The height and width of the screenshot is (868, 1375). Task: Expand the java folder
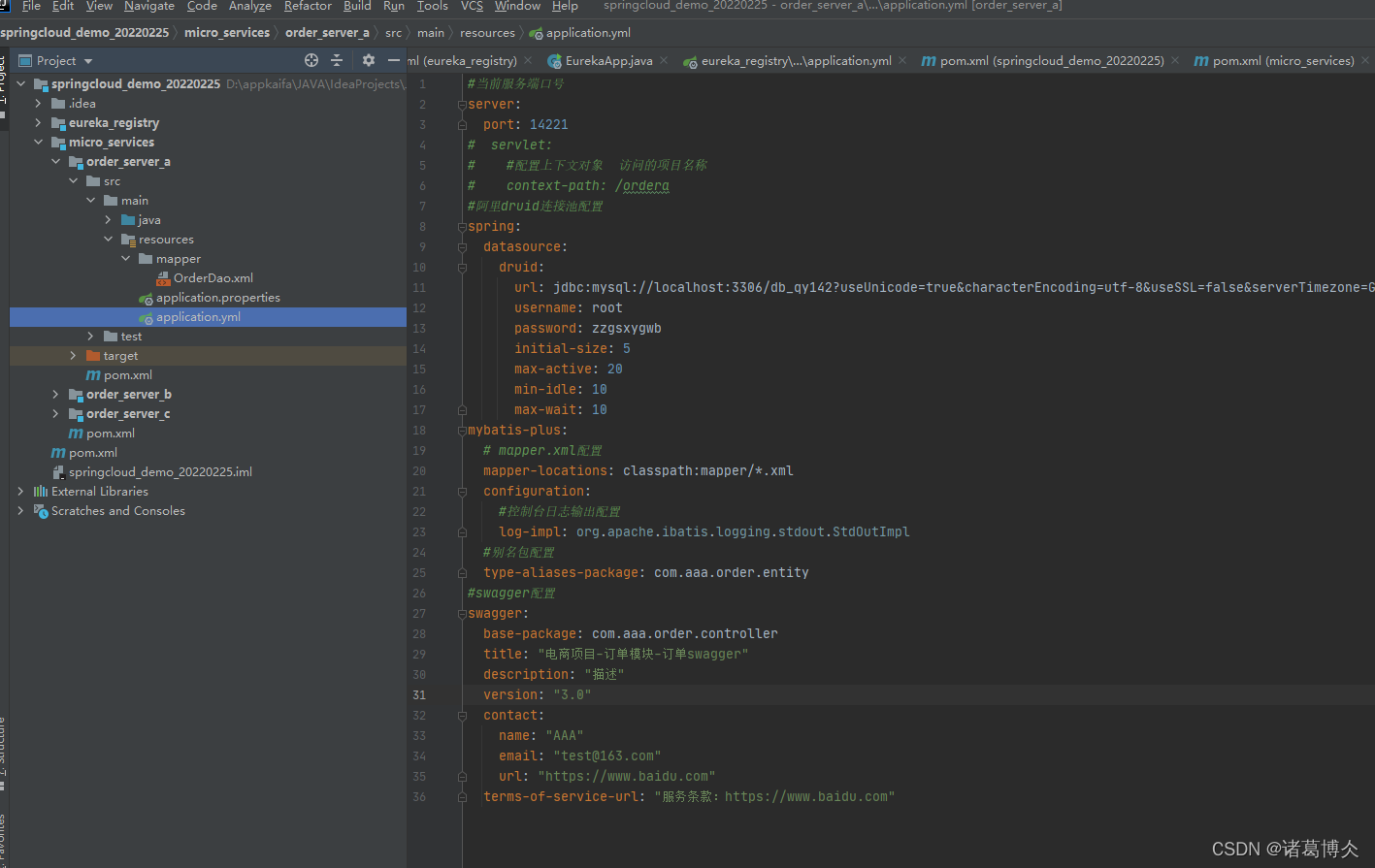tap(108, 220)
